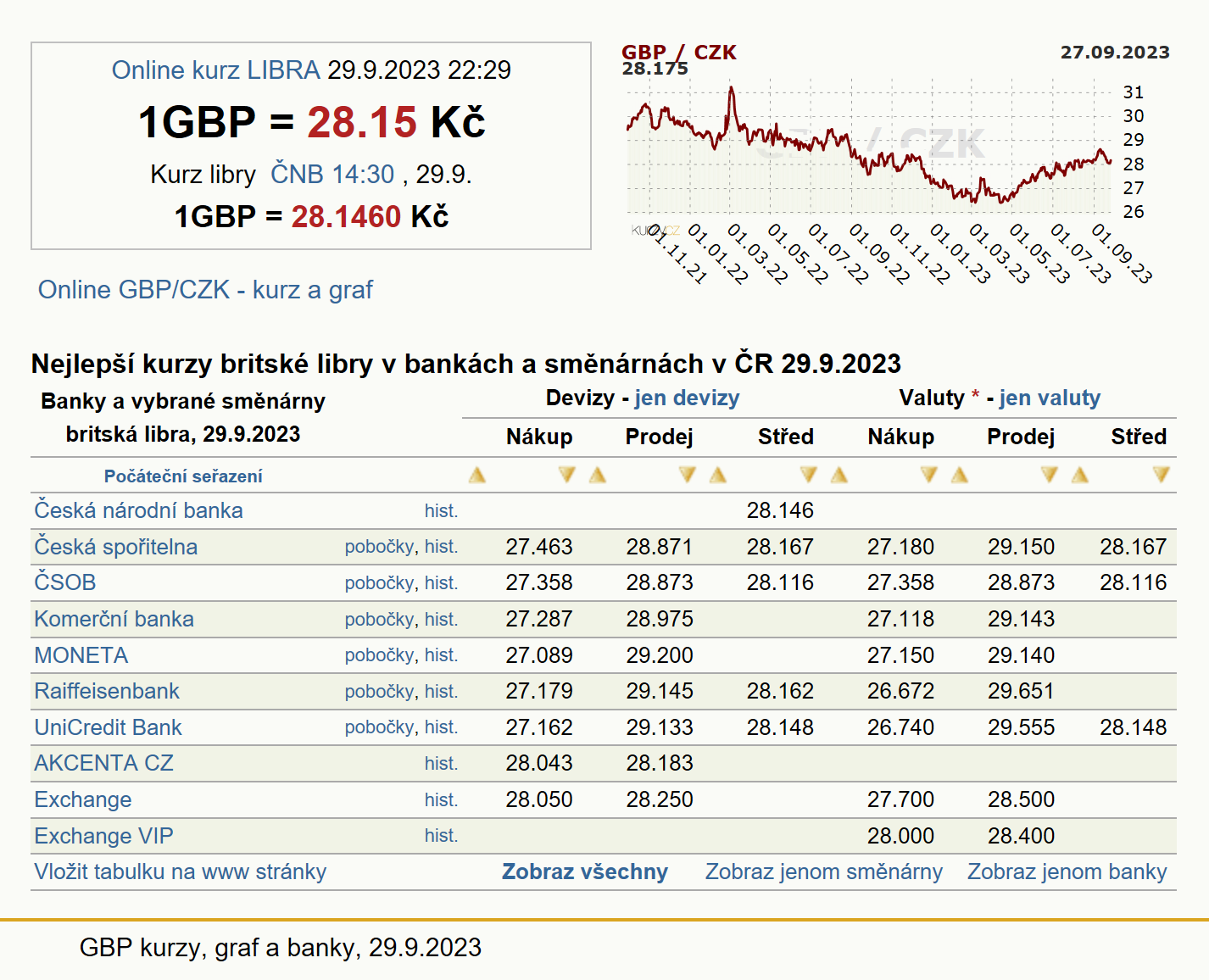The image size is (1209, 980).
Task: Filter table to jen devizy
Action: point(687,398)
